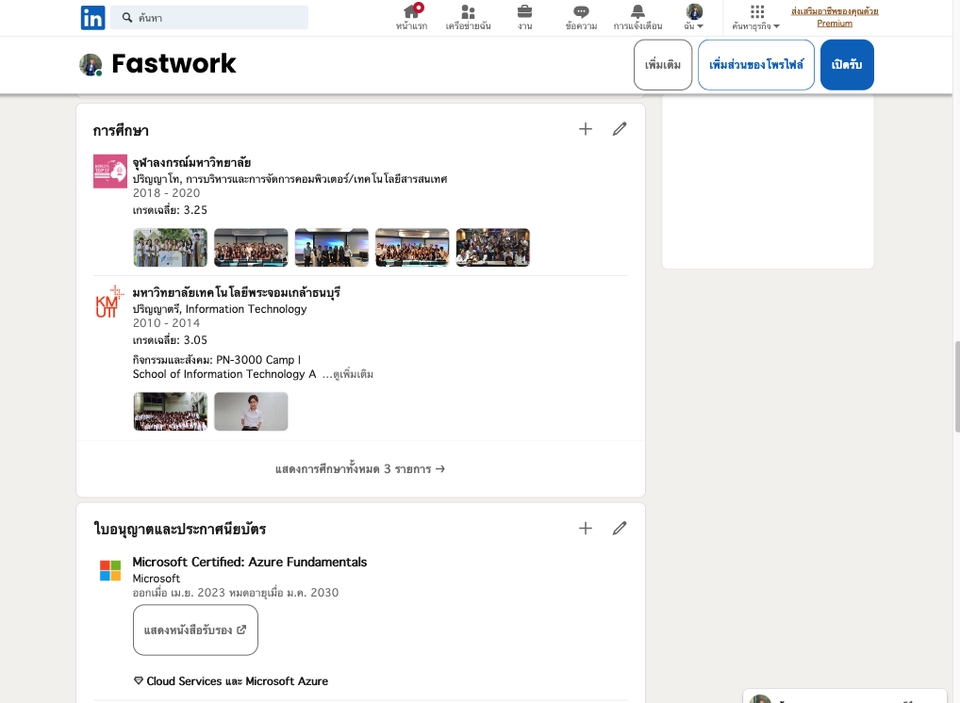Focus the search input field

pos(209,18)
